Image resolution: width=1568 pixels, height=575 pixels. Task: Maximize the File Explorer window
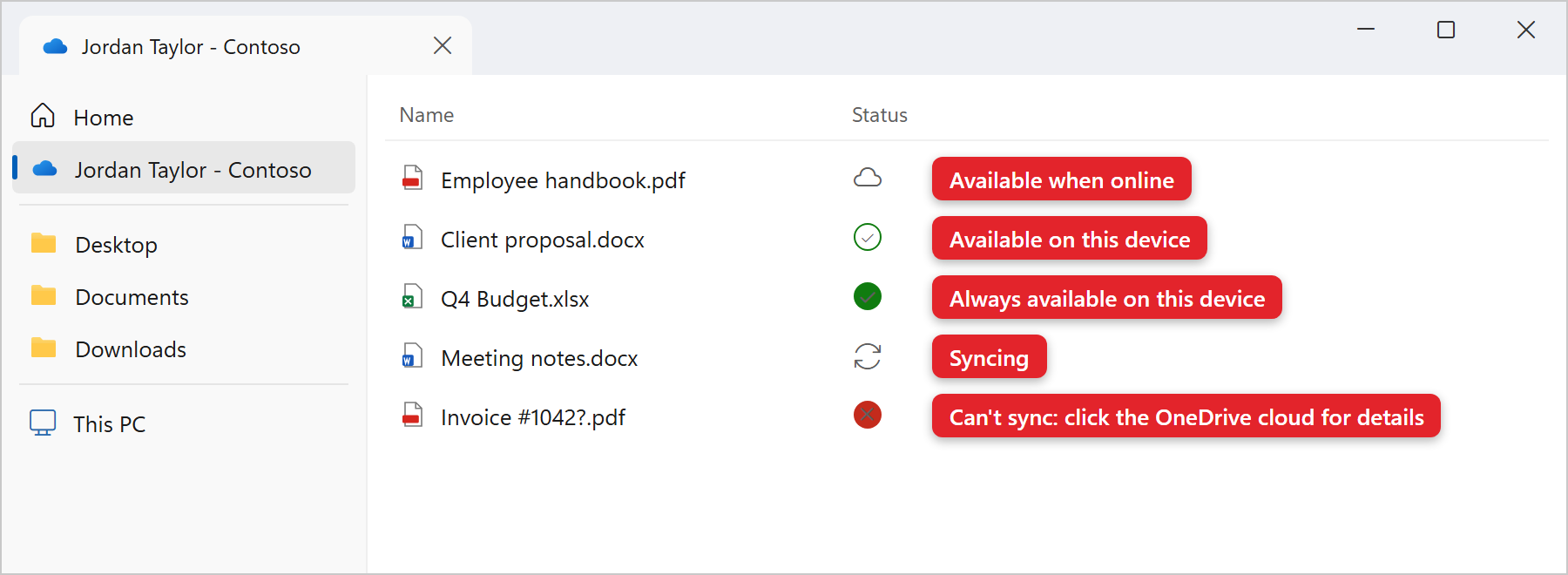[1446, 30]
